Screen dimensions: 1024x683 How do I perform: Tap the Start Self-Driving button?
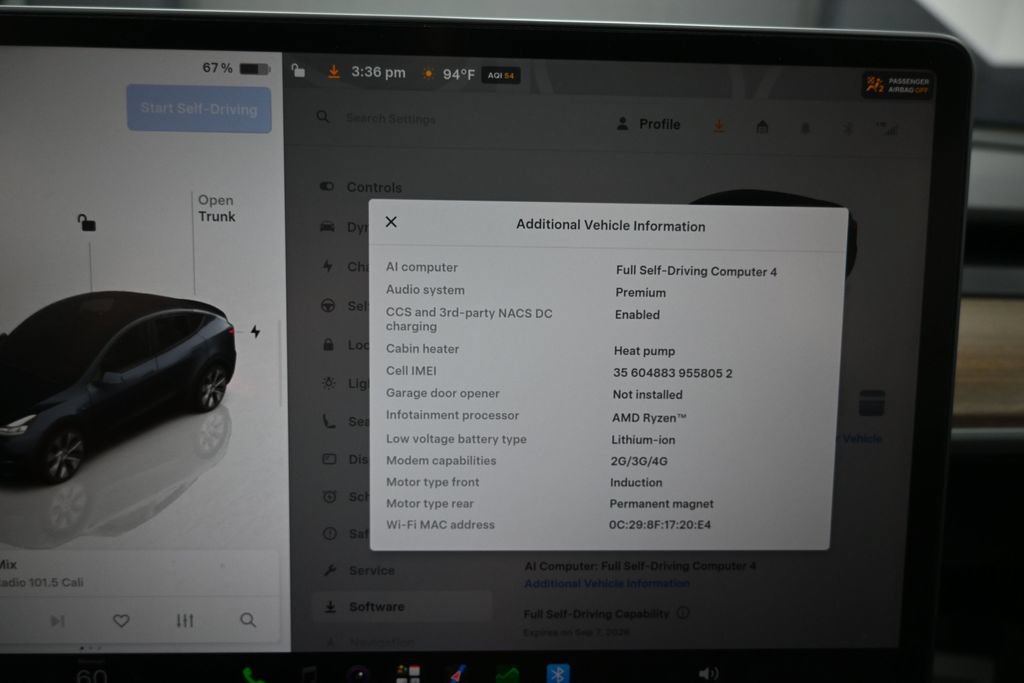coord(199,109)
